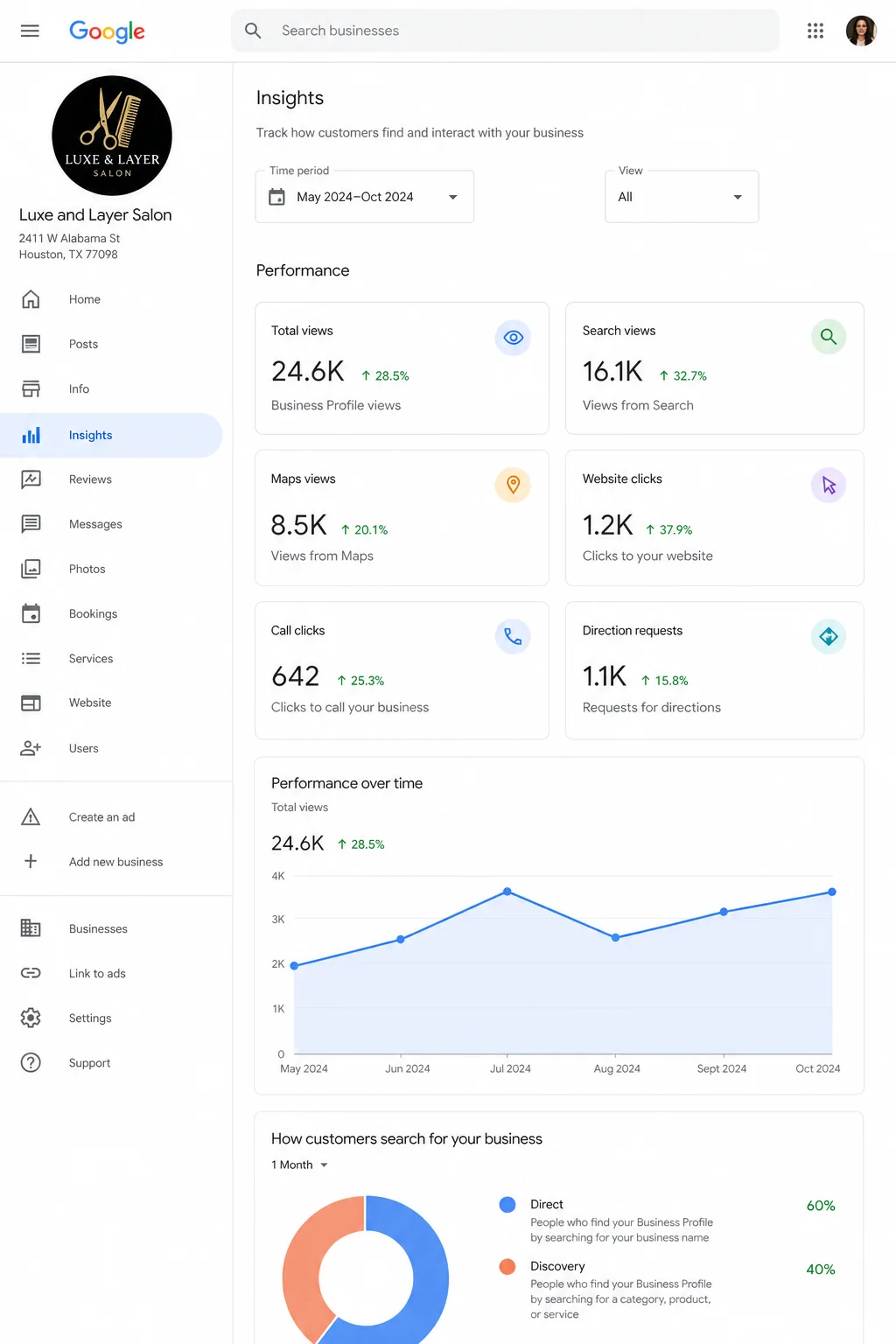896x1344 pixels.
Task: Click the Jul 2024 chart data point
Action: [x=507, y=892]
